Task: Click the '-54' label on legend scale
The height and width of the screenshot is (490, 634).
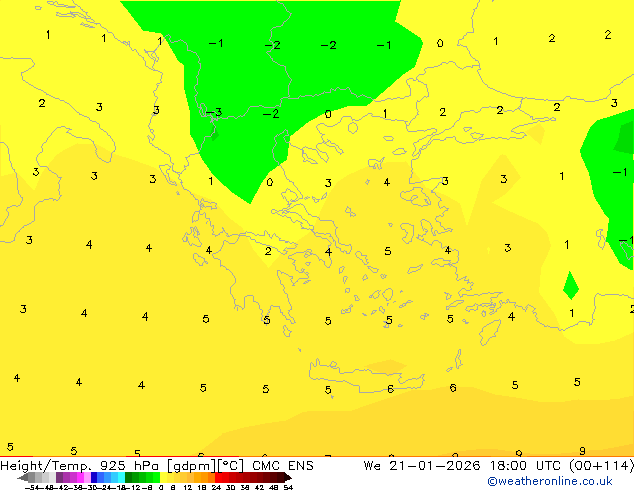Action: pyautogui.click(x=32, y=487)
